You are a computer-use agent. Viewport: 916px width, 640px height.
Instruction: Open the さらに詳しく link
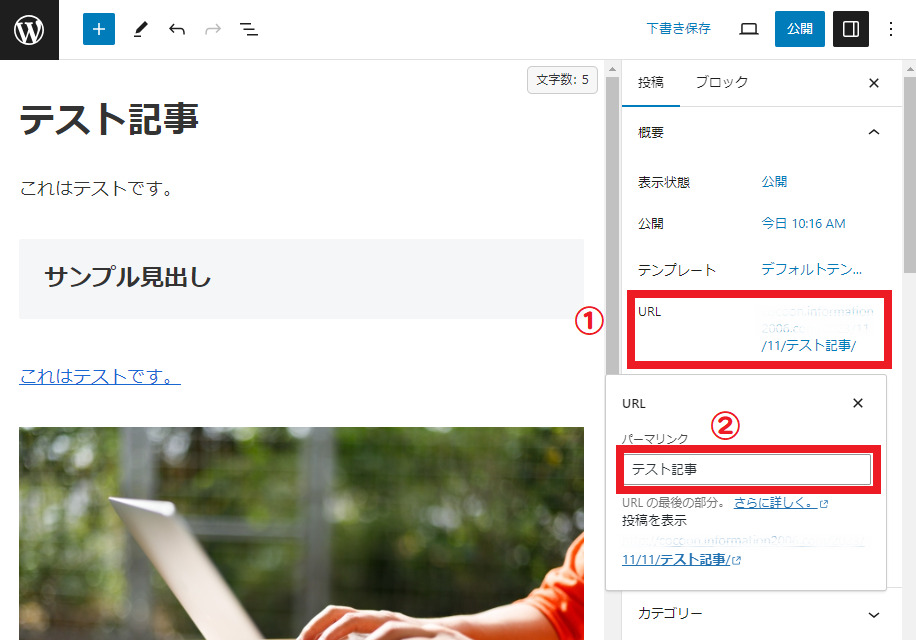point(775,503)
